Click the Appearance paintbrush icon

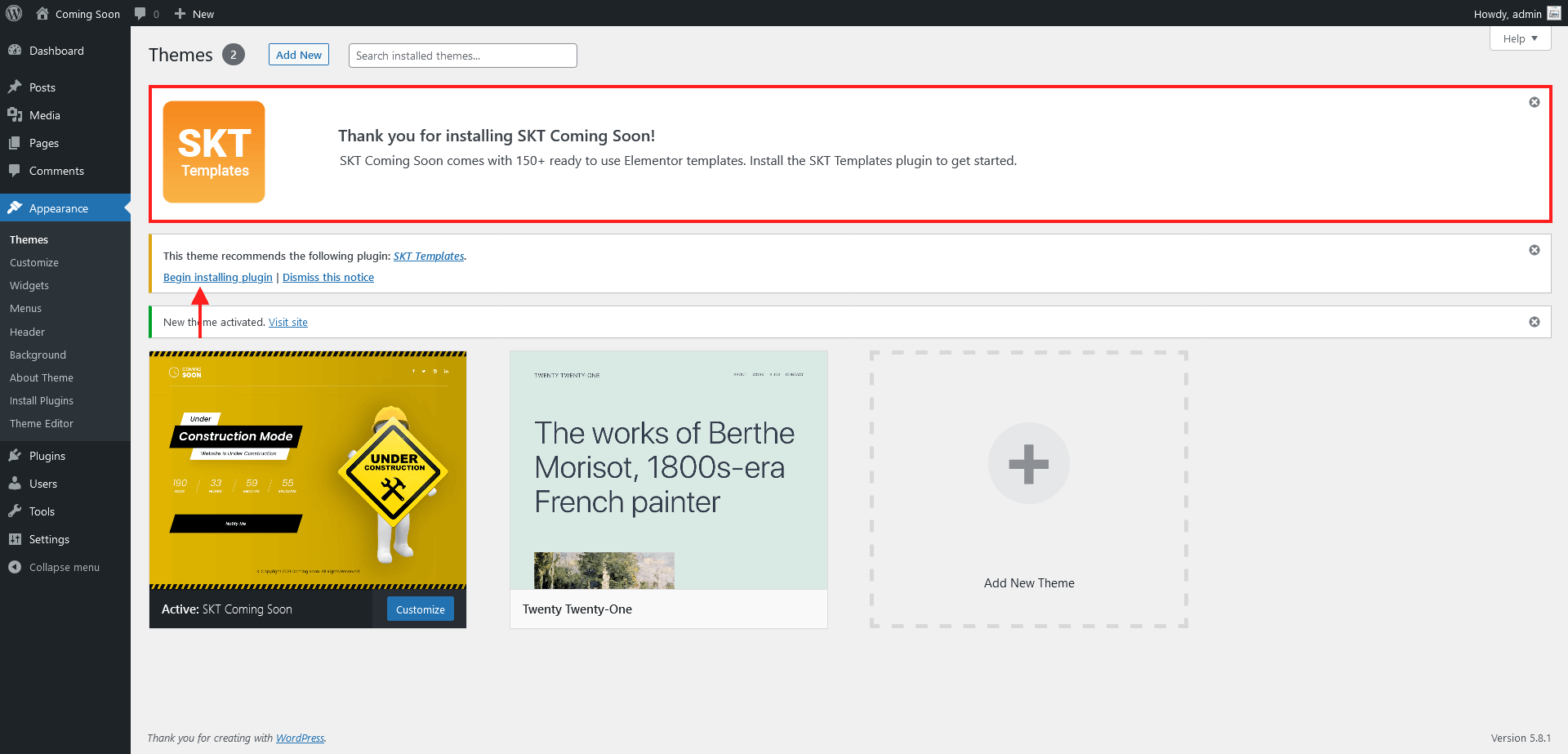[x=15, y=207]
